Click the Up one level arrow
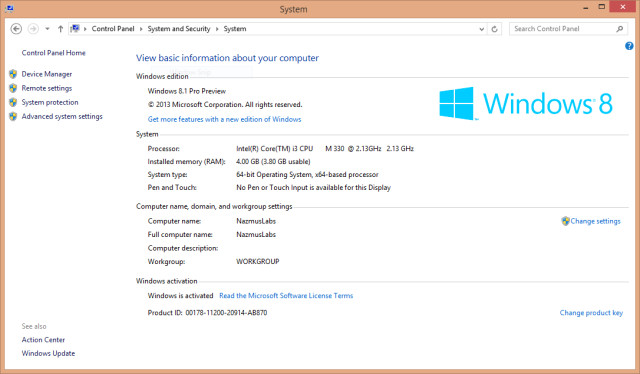The height and width of the screenshot is (374, 640). (60, 29)
